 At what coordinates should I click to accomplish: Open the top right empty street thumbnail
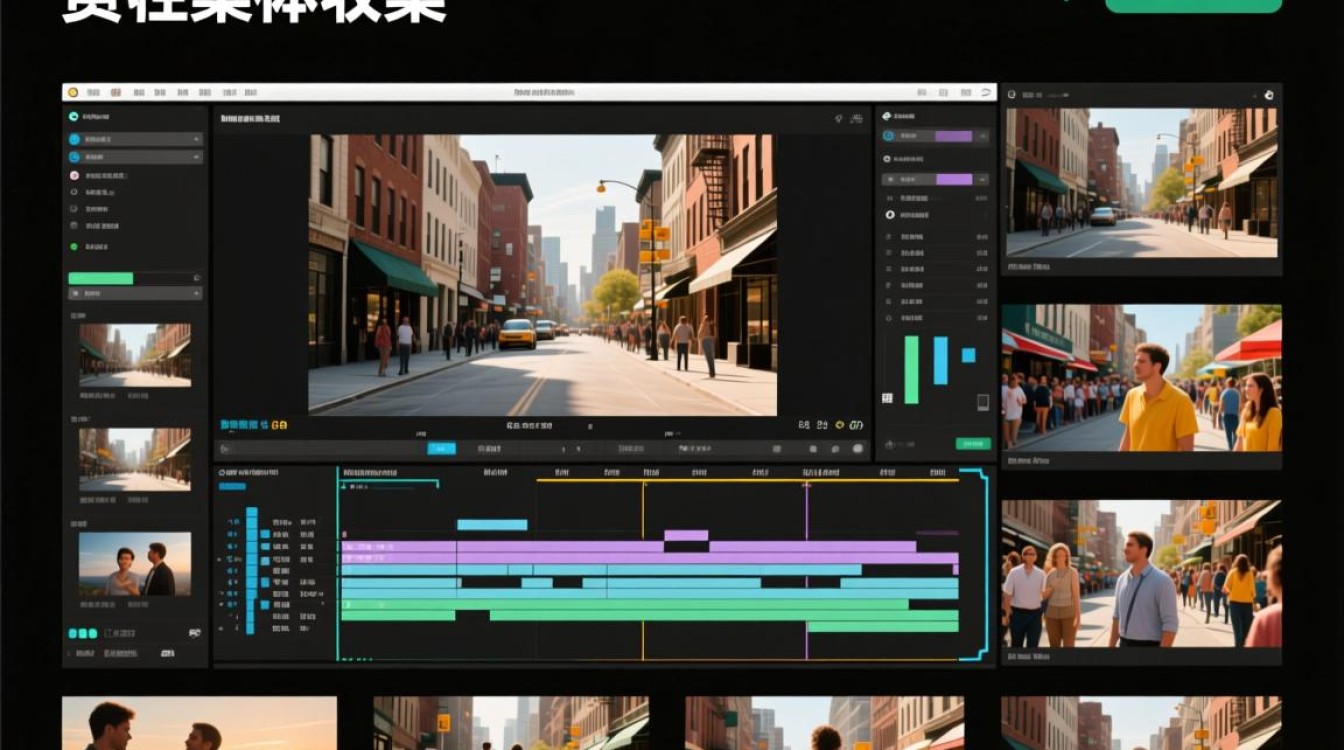click(1141, 182)
